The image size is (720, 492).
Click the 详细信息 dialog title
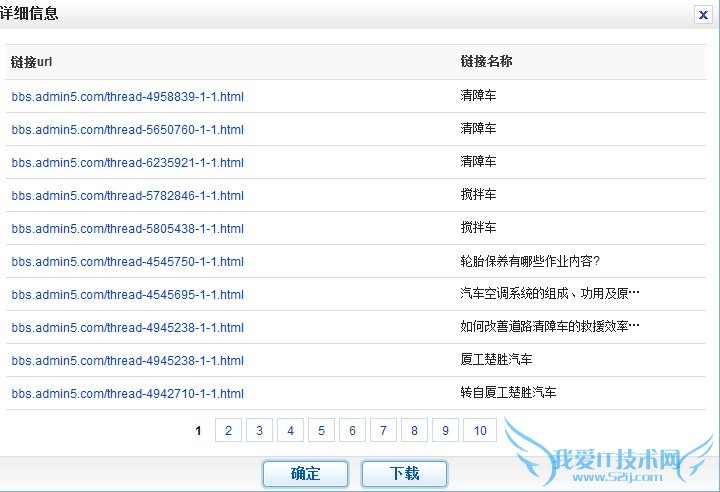[x=29, y=13]
